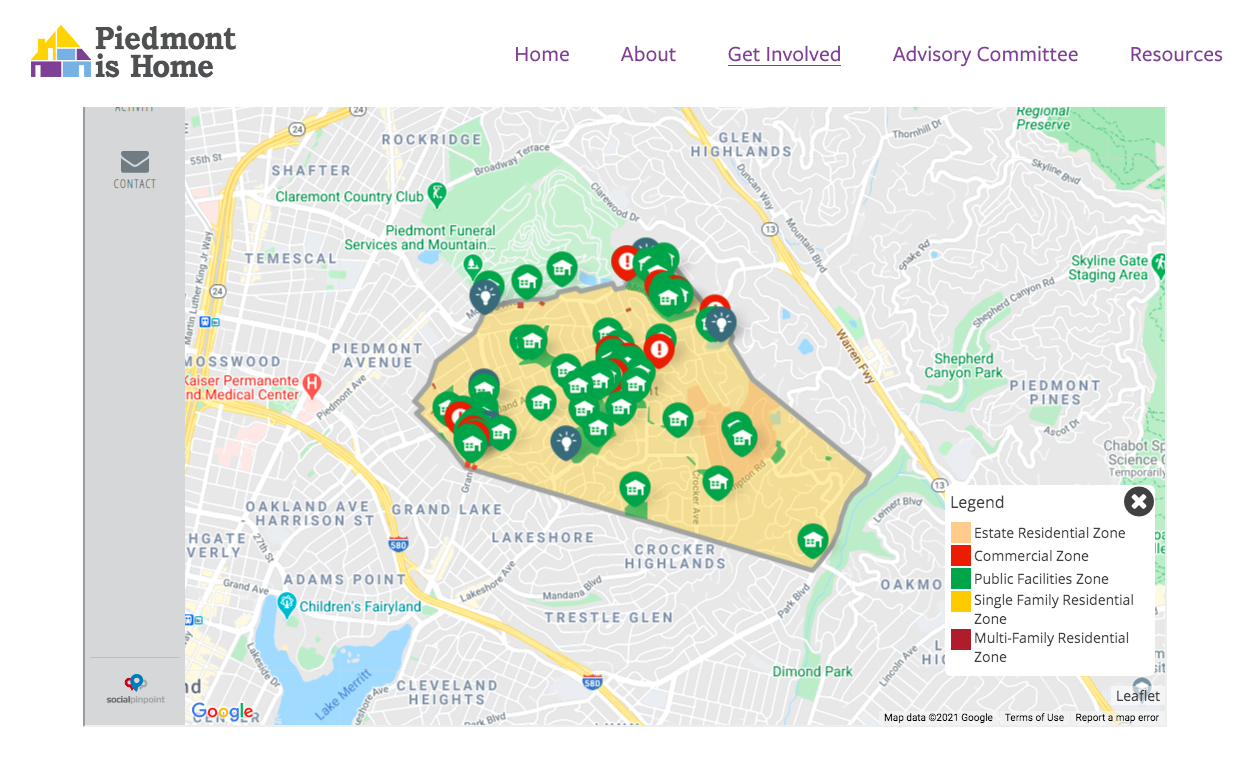This screenshot has width=1260, height=778.
Task: Open the Get Involved link
Action: click(x=784, y=54)
